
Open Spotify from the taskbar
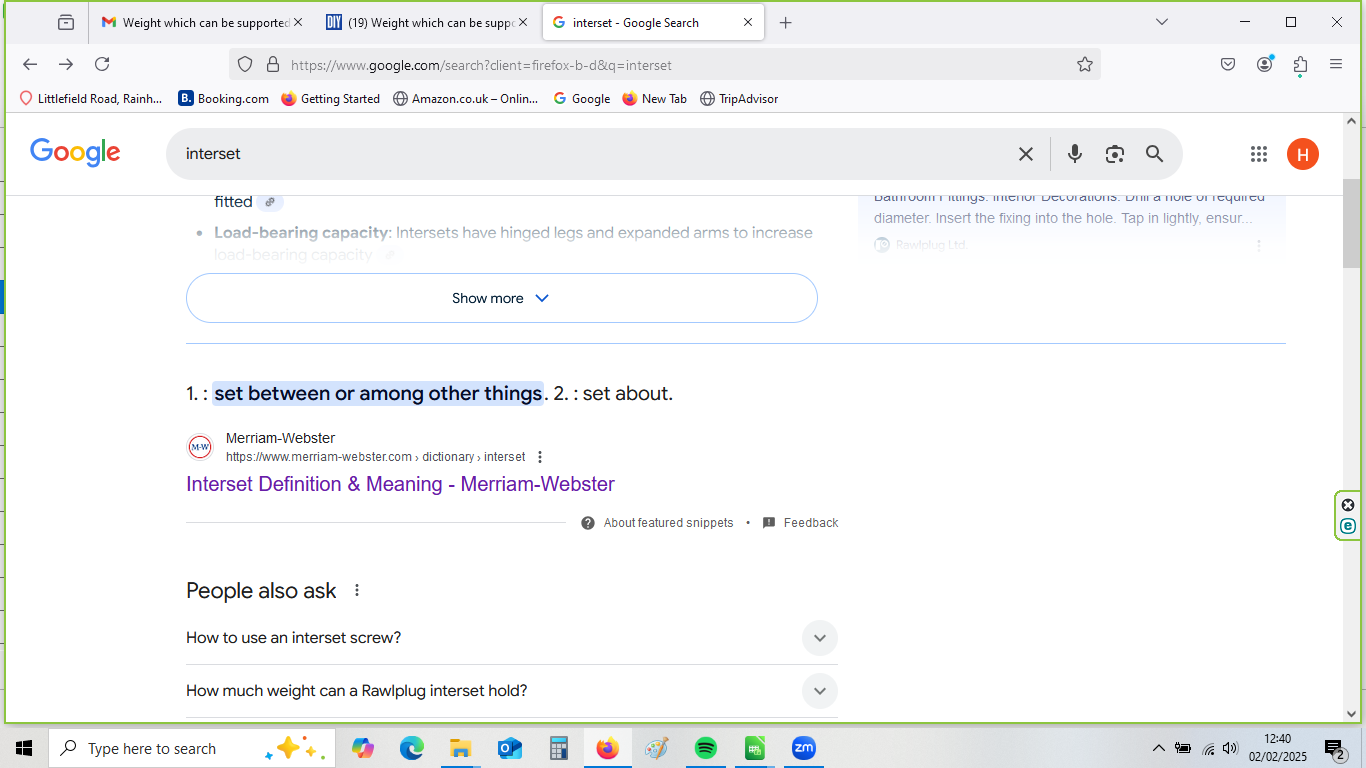[x=706, y=748]
